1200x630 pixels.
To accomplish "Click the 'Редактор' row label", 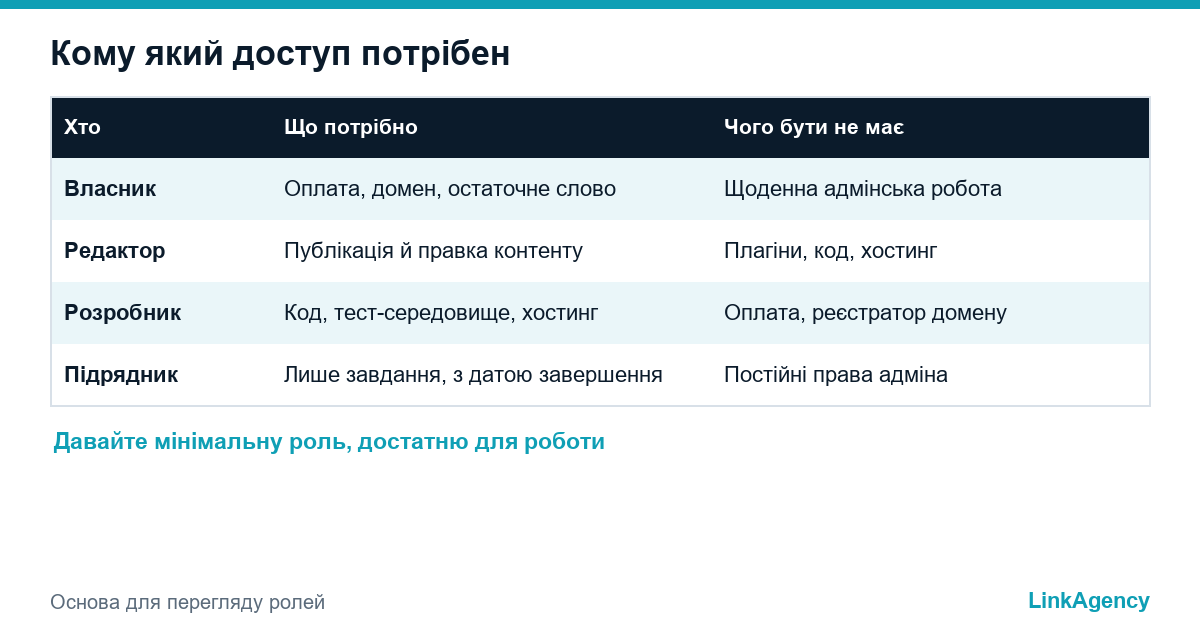I will [x=114, y=251].
